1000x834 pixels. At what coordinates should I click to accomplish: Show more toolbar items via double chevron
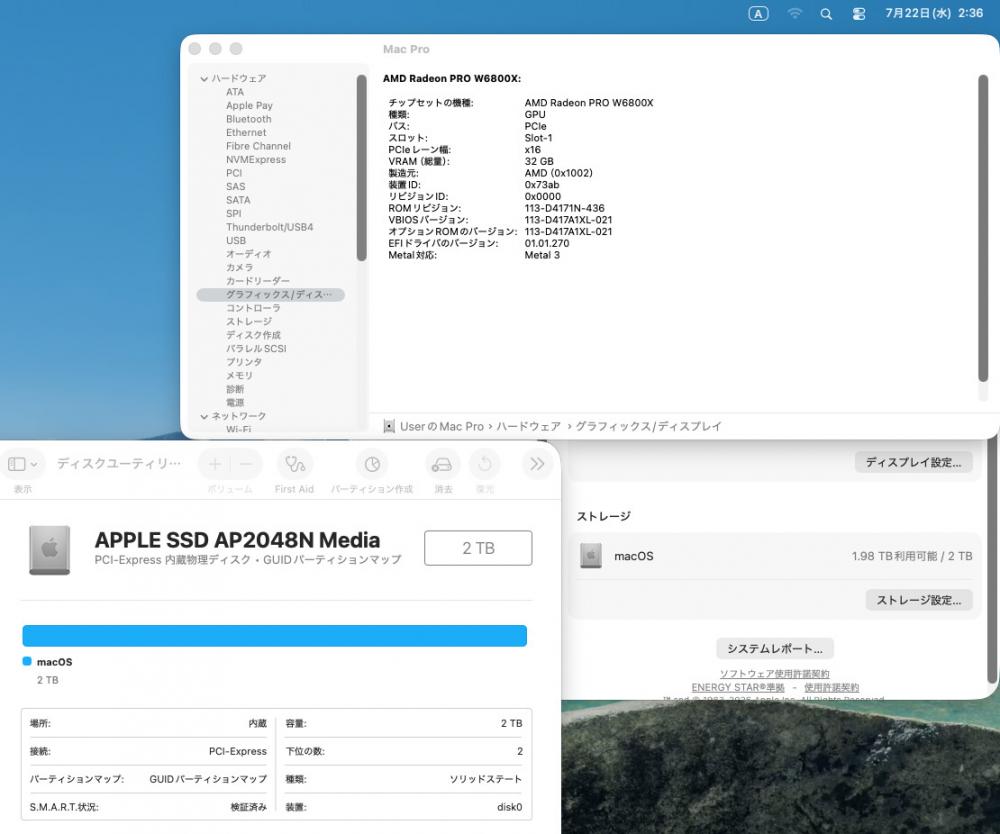click(537, 464)
